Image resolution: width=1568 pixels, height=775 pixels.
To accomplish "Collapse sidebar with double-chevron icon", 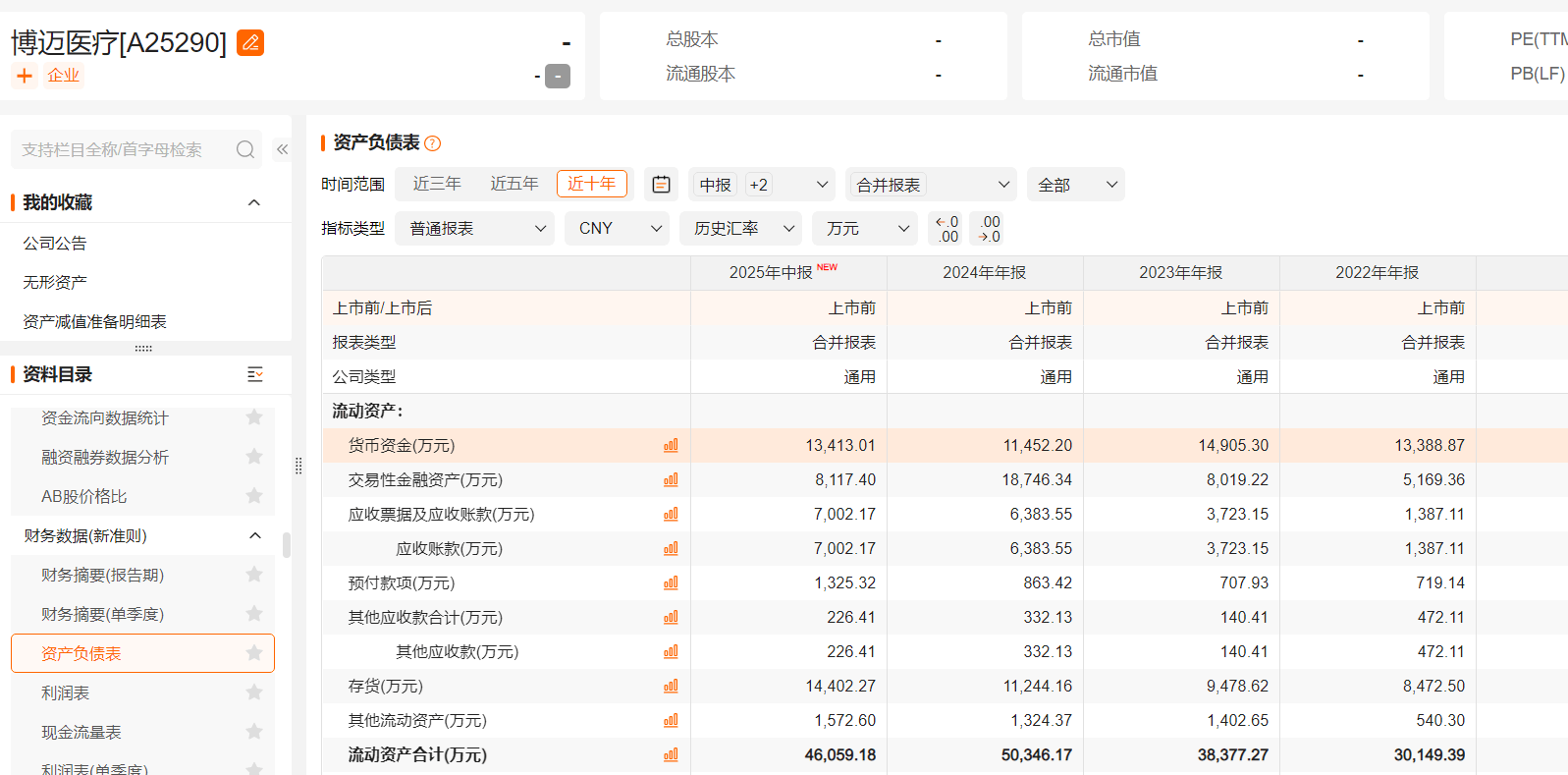I will pos(282,149).
